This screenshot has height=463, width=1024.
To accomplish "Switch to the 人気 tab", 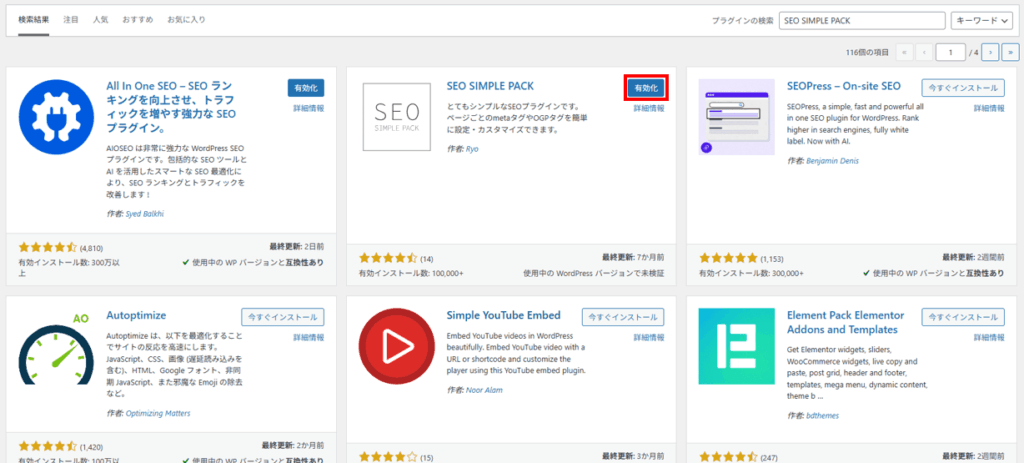I will pos(101,20).
